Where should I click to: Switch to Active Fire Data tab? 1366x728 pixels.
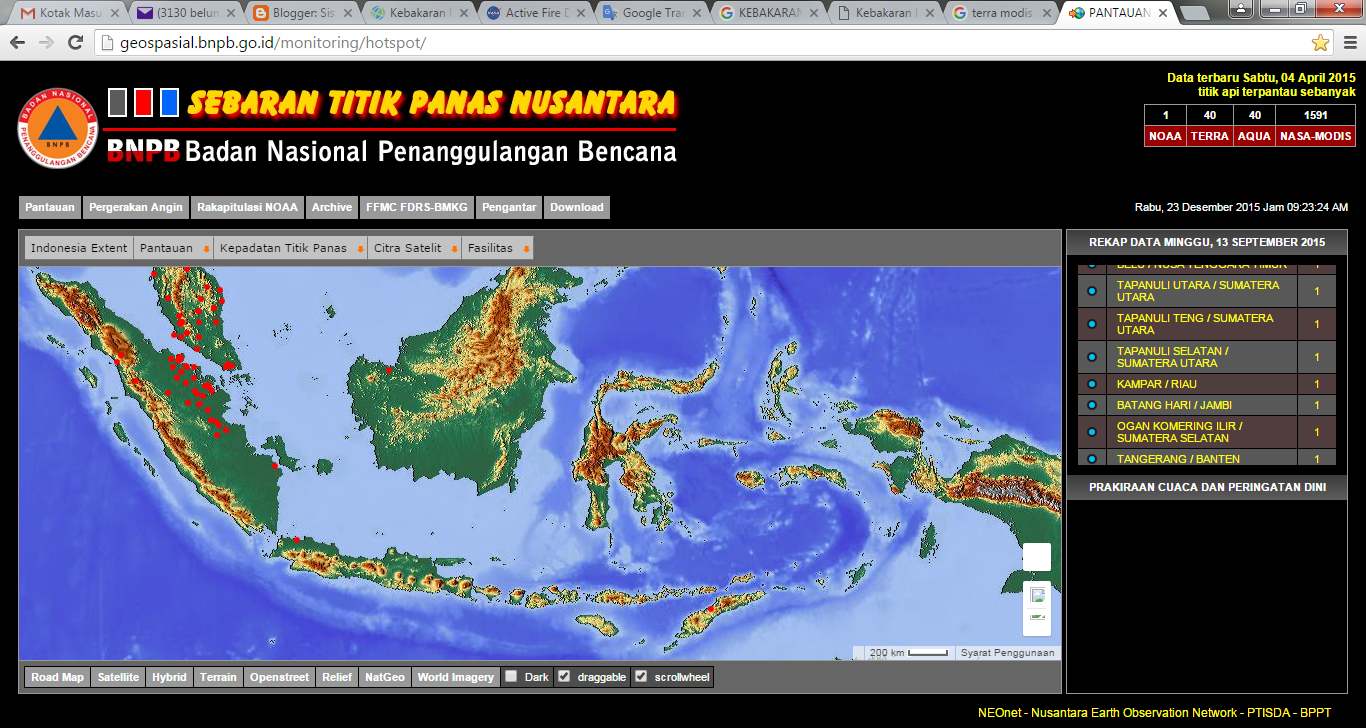coord(534,13)
